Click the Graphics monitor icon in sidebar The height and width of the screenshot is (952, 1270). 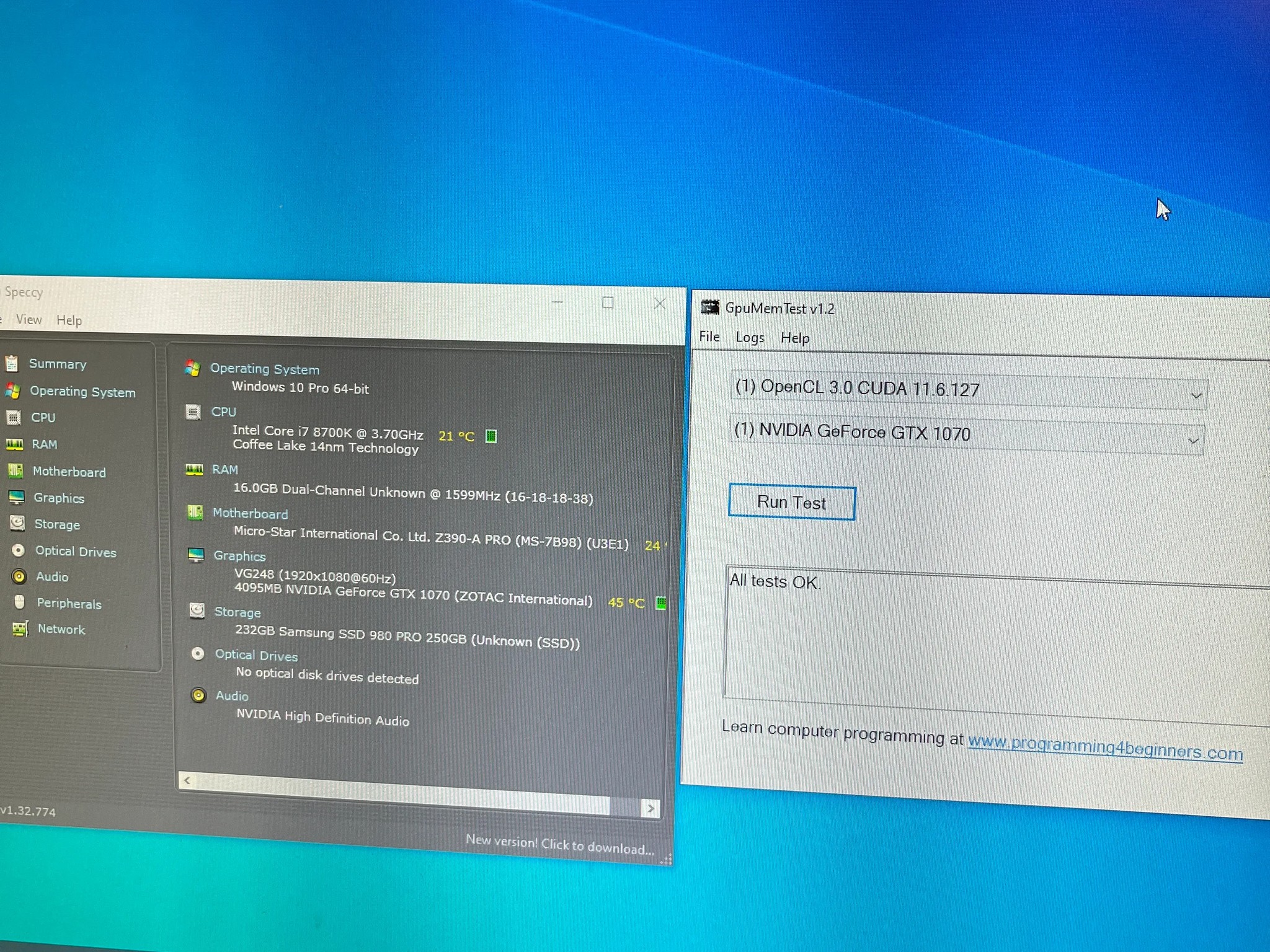coord(17,497)
